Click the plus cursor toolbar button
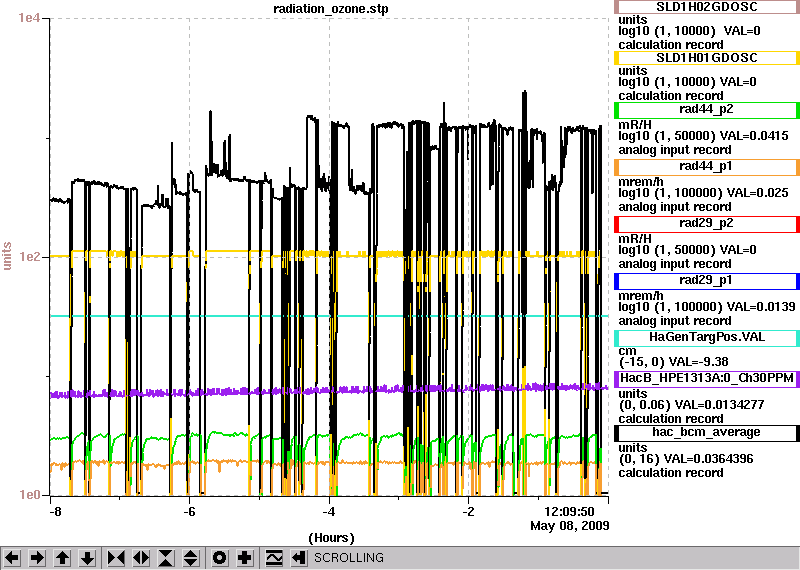 [244, 558]
